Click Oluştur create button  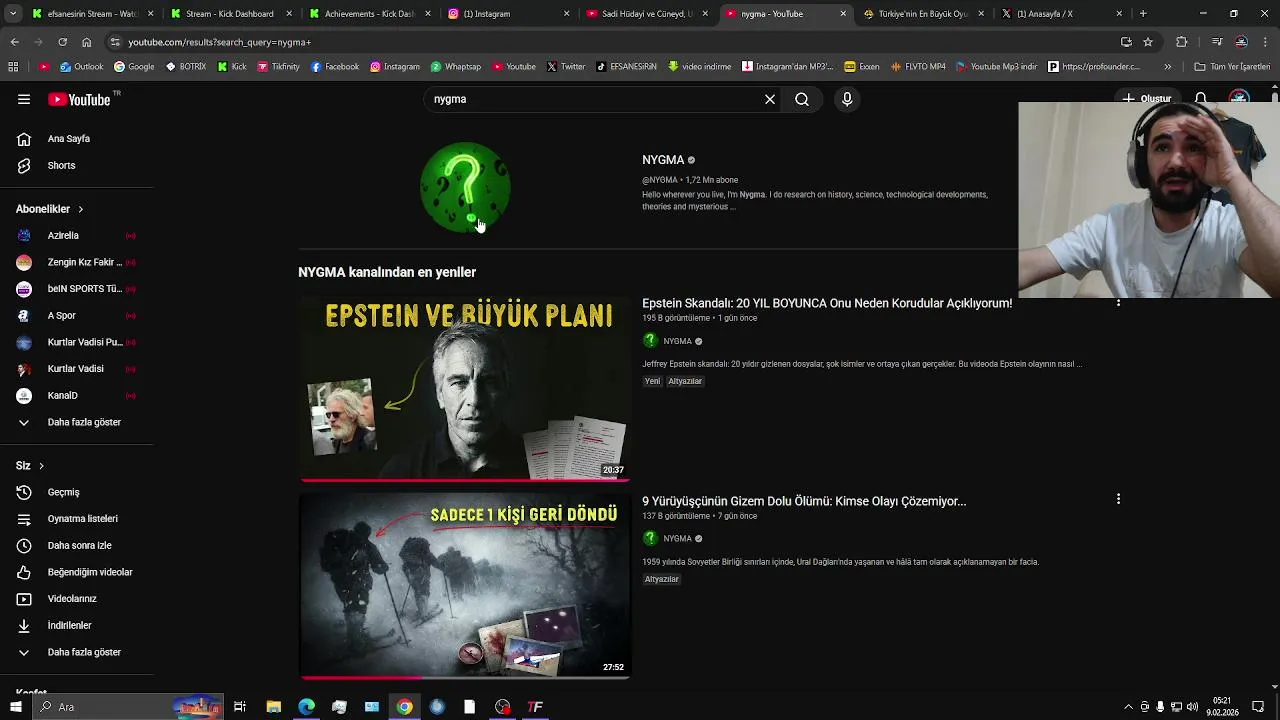[1147, 99]
